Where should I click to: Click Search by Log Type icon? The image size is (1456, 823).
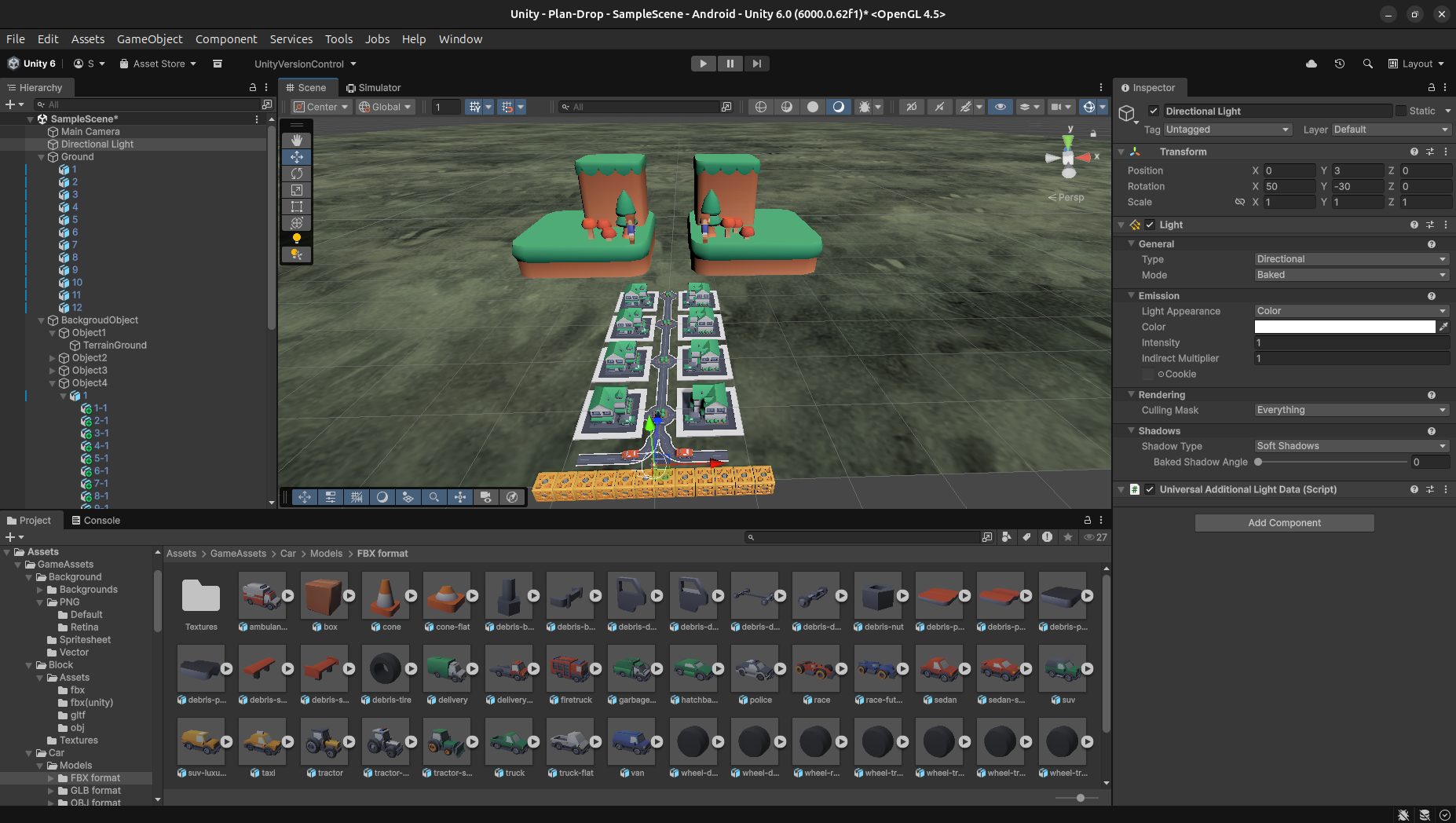(1047, 537)
